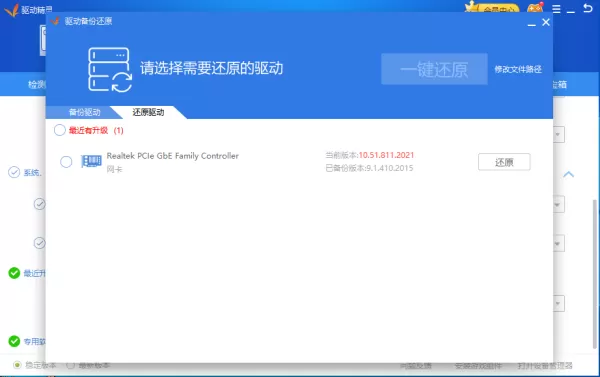Open the game controller icon in main window
The width and height of the screenshot is (600, 377).
coord(535,8)
